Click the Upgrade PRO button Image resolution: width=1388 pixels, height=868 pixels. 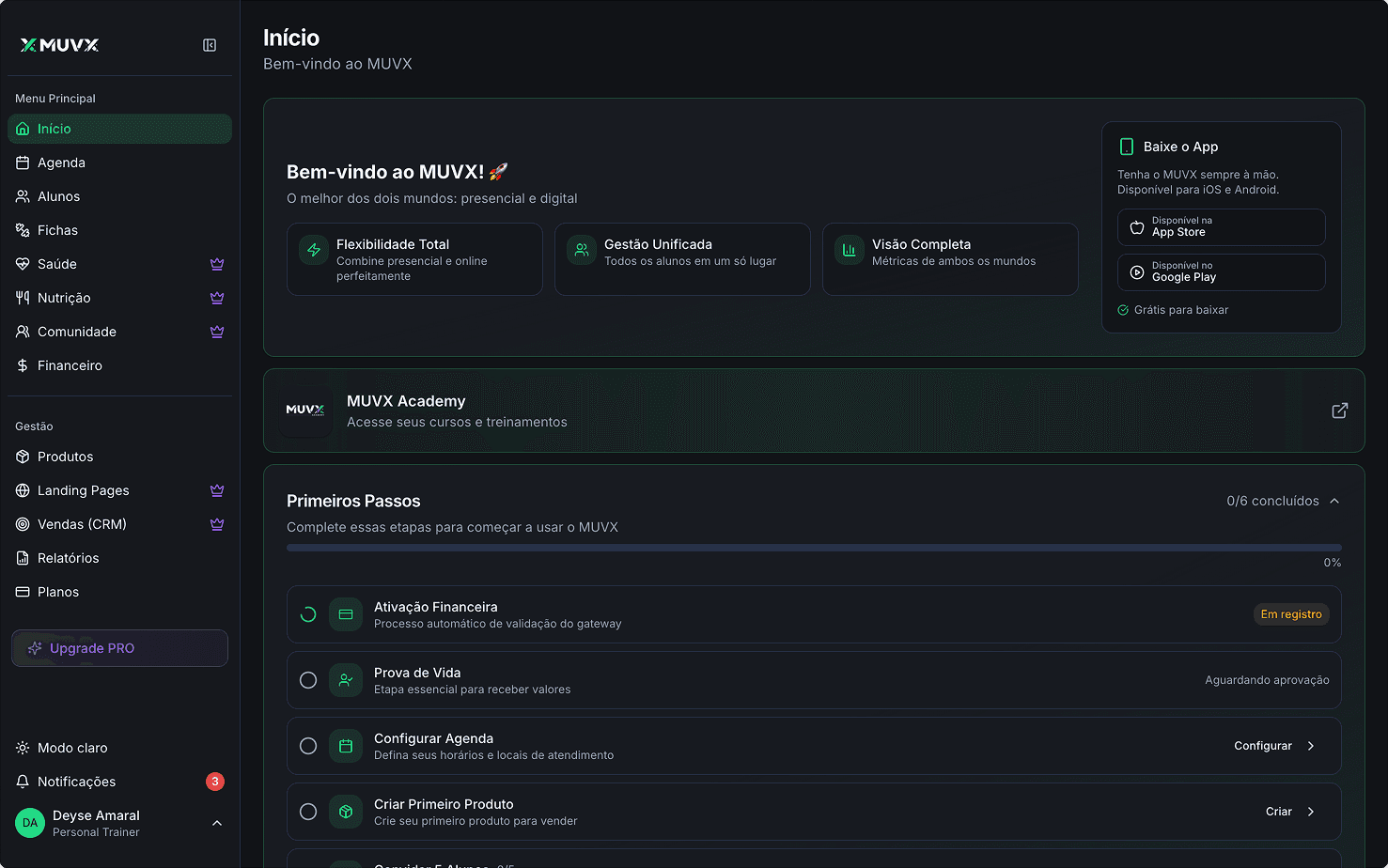[119, 647]
